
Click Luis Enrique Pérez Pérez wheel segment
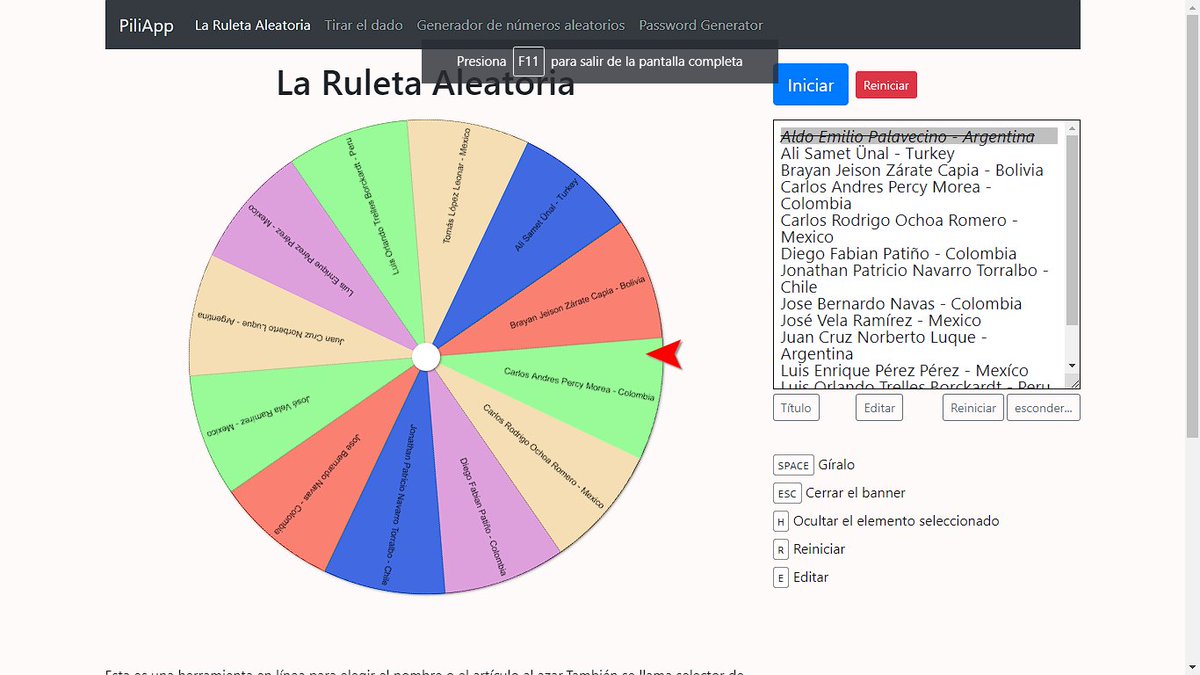pyautogui.click(x=300, y=250)
